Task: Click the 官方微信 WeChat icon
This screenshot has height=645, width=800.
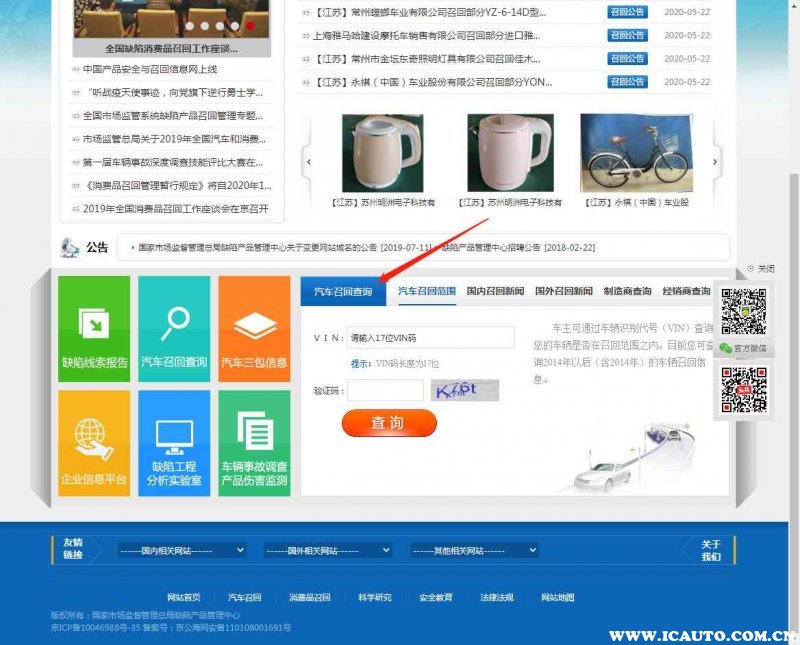Action: coord(726,348)
